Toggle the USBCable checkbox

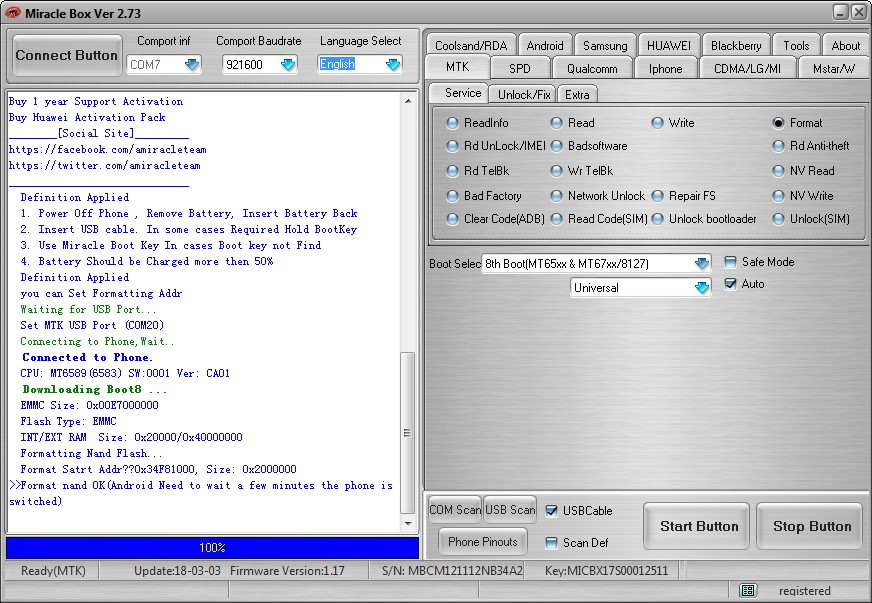click(551, 511)
